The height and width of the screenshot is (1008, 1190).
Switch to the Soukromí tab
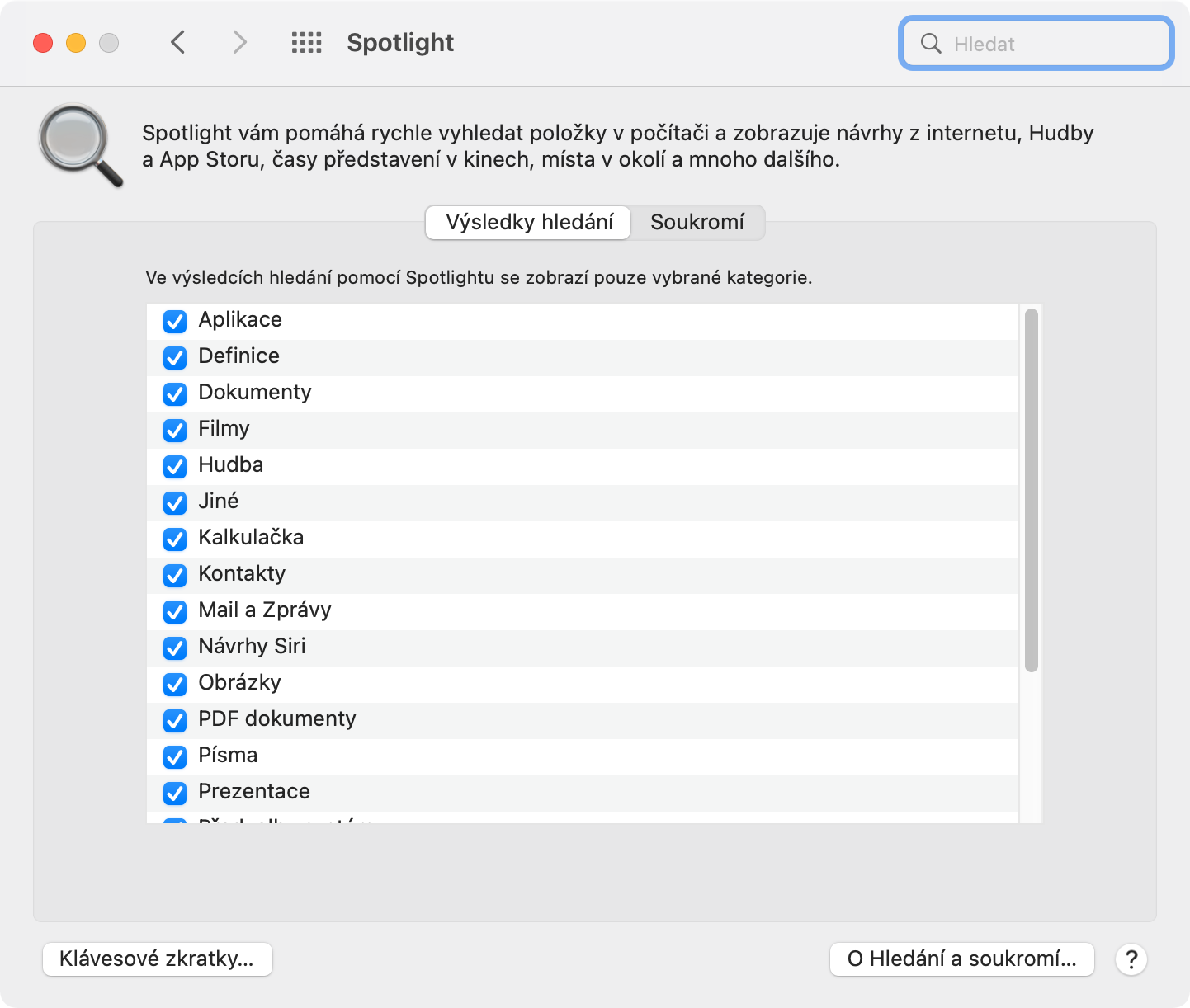[x=697, y=223]
